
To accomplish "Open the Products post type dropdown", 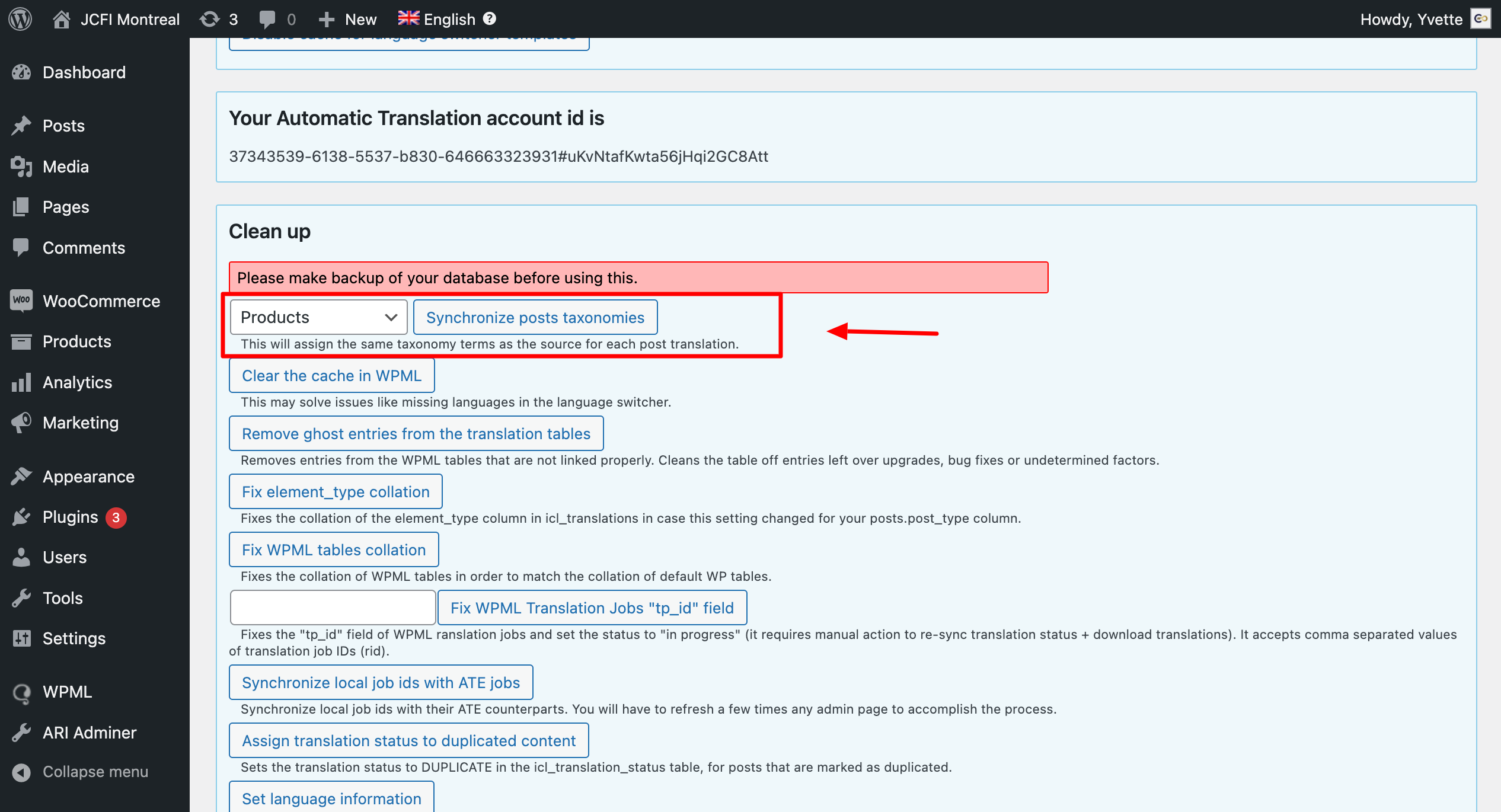I will point(318,317).
